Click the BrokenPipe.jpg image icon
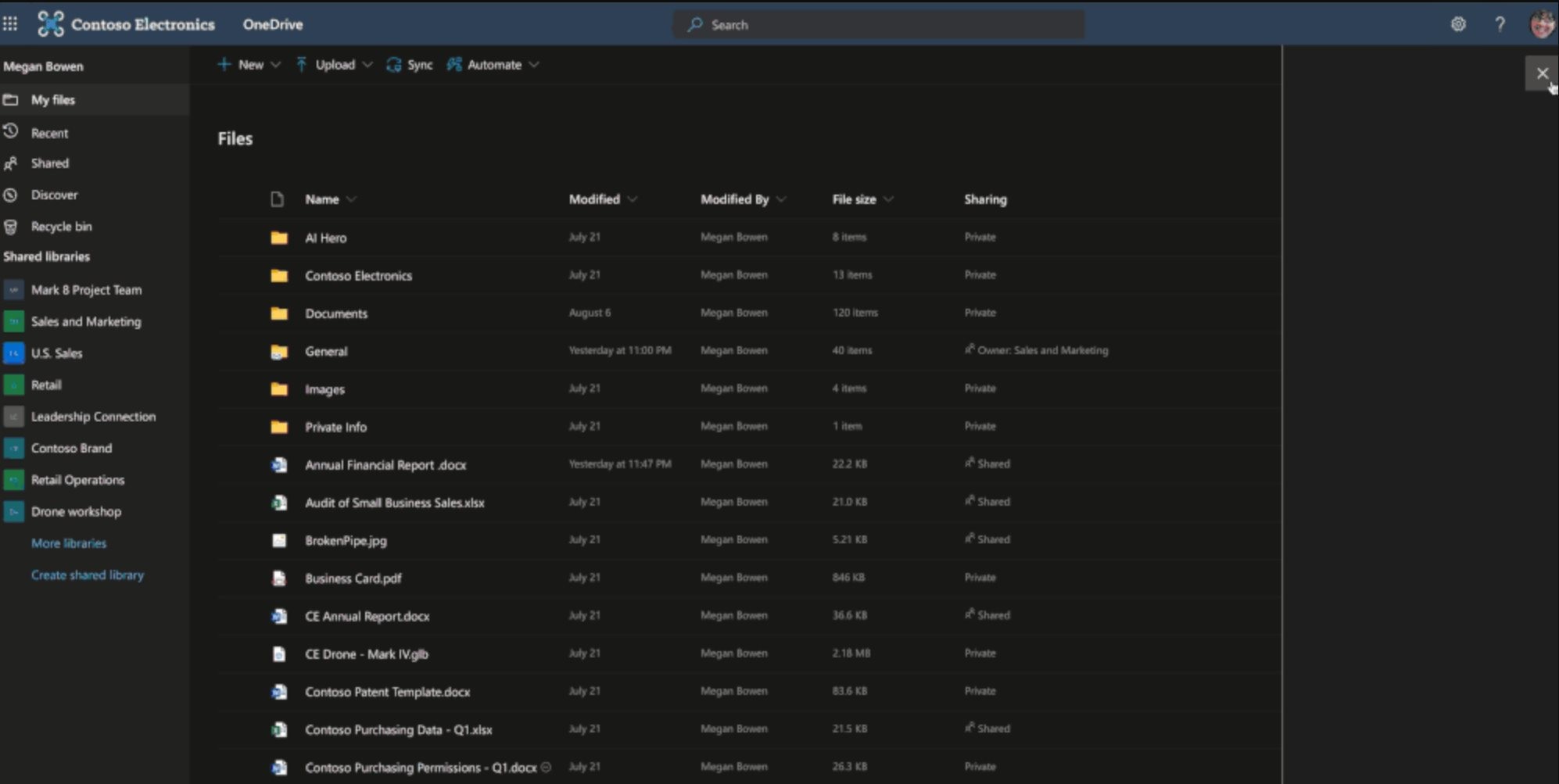Screen dimensions: 1559x784 (279, 541)
